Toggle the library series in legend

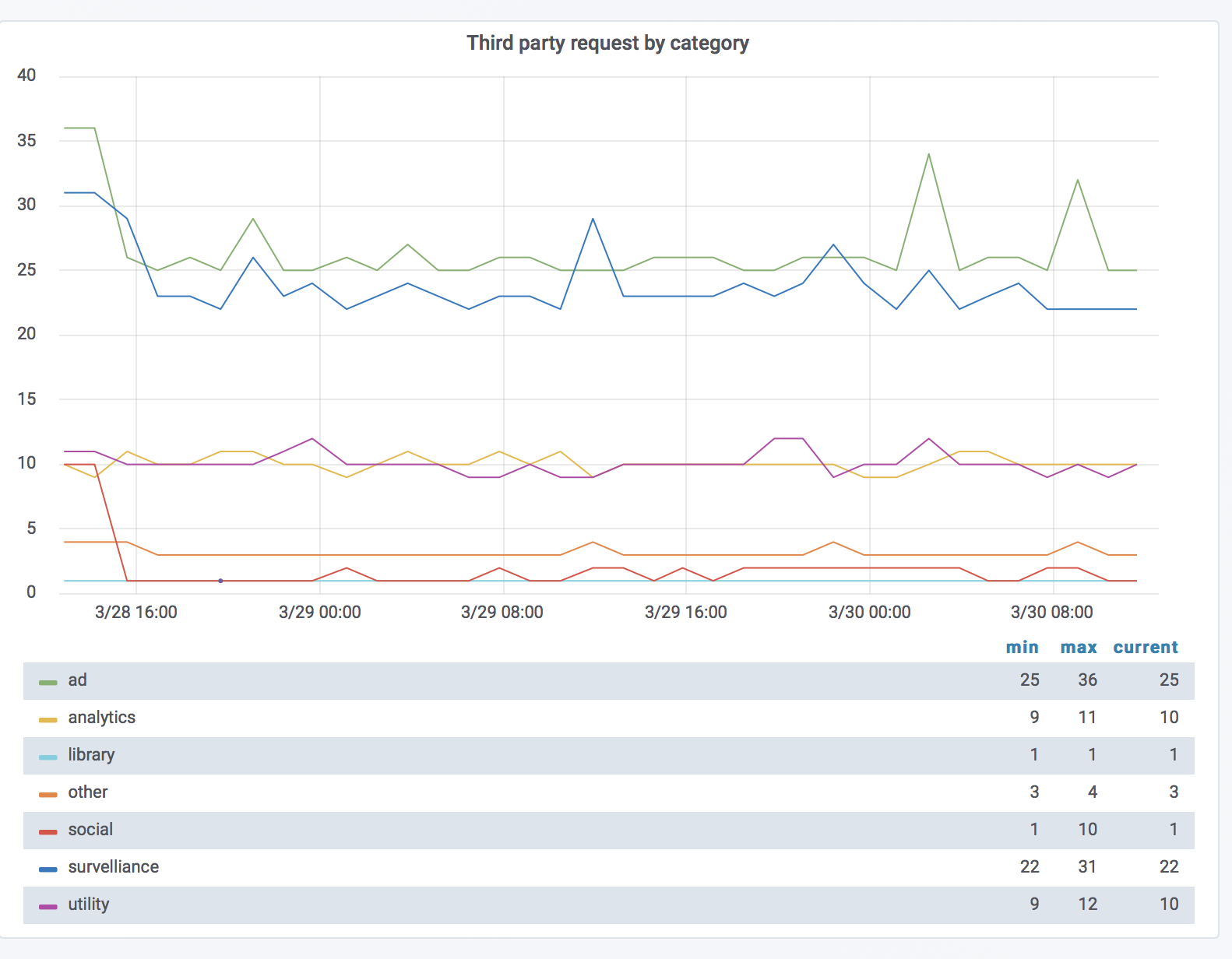(x=91, y=755)
